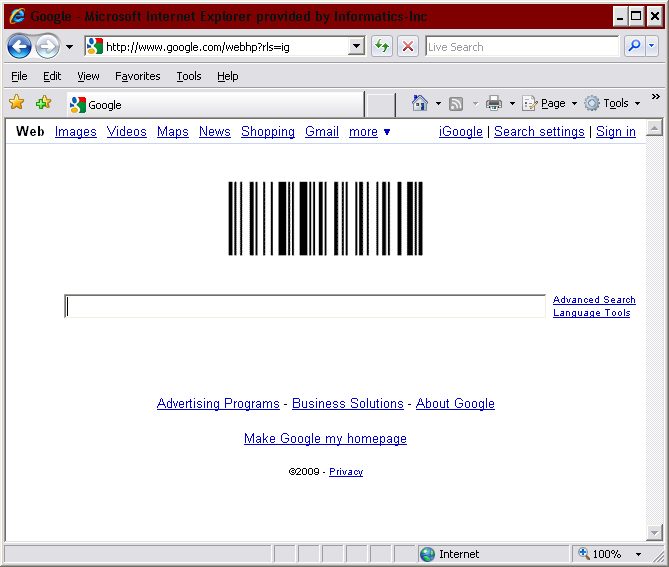Click the address bar URL field

click(217, 47)
